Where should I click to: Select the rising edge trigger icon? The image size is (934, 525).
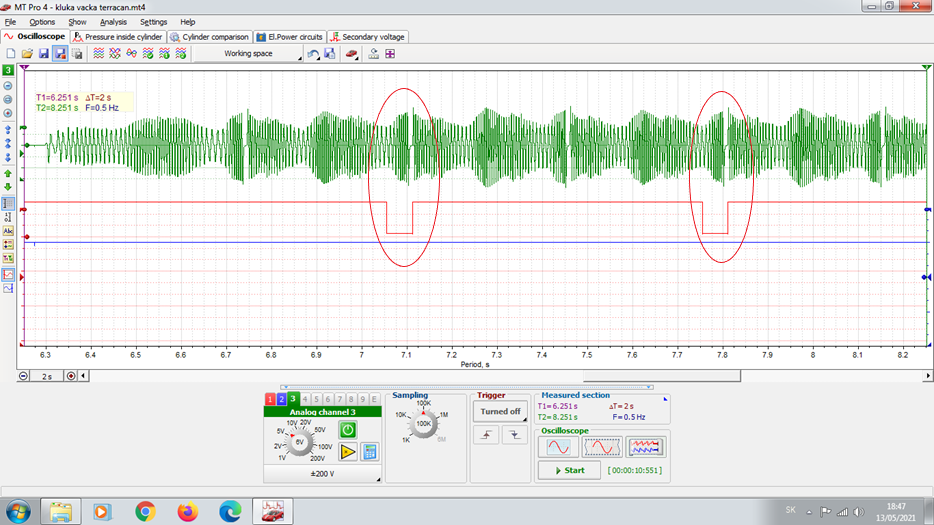486,435
